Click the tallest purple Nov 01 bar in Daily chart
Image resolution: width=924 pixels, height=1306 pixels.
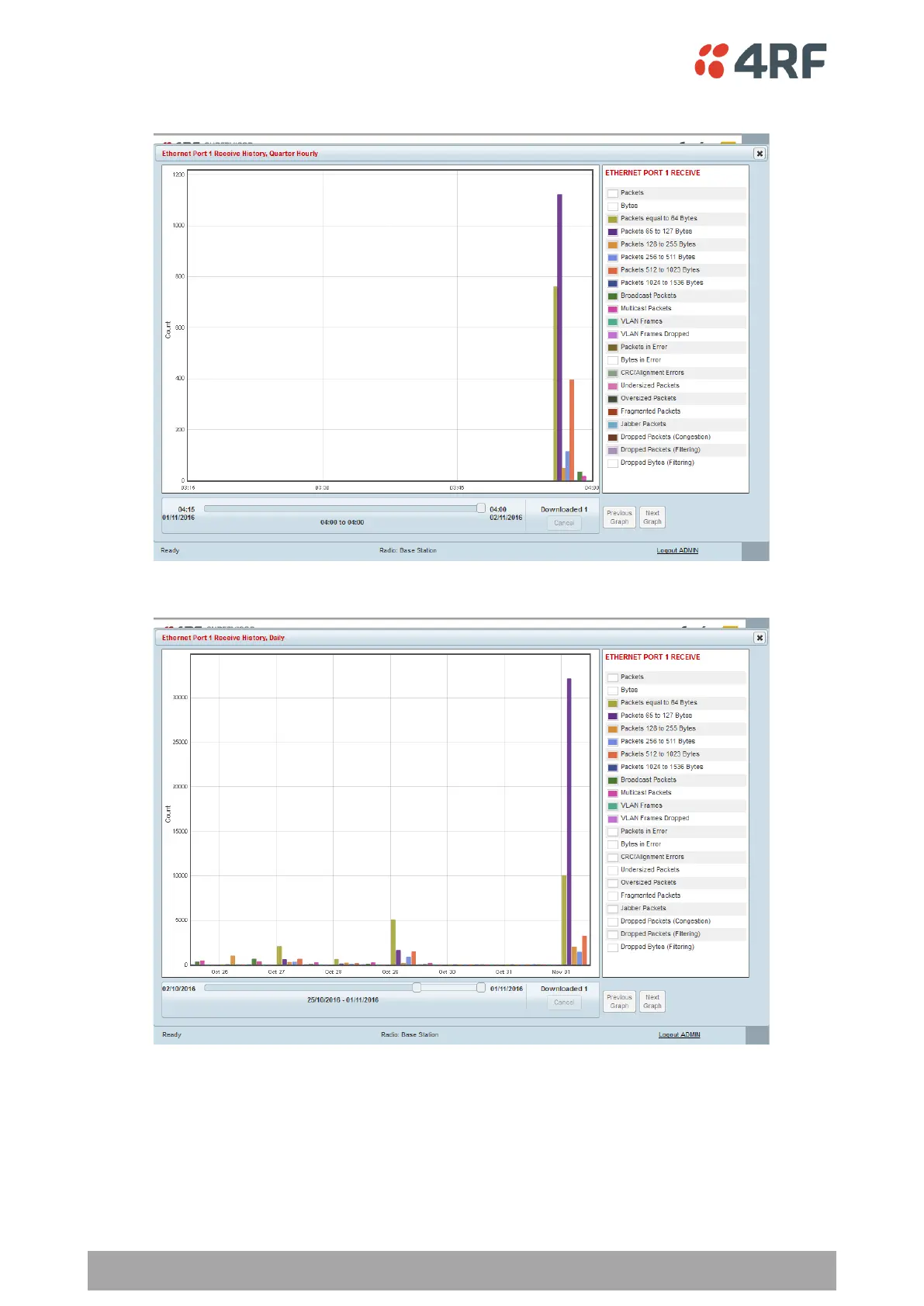[x=569, y=822]
